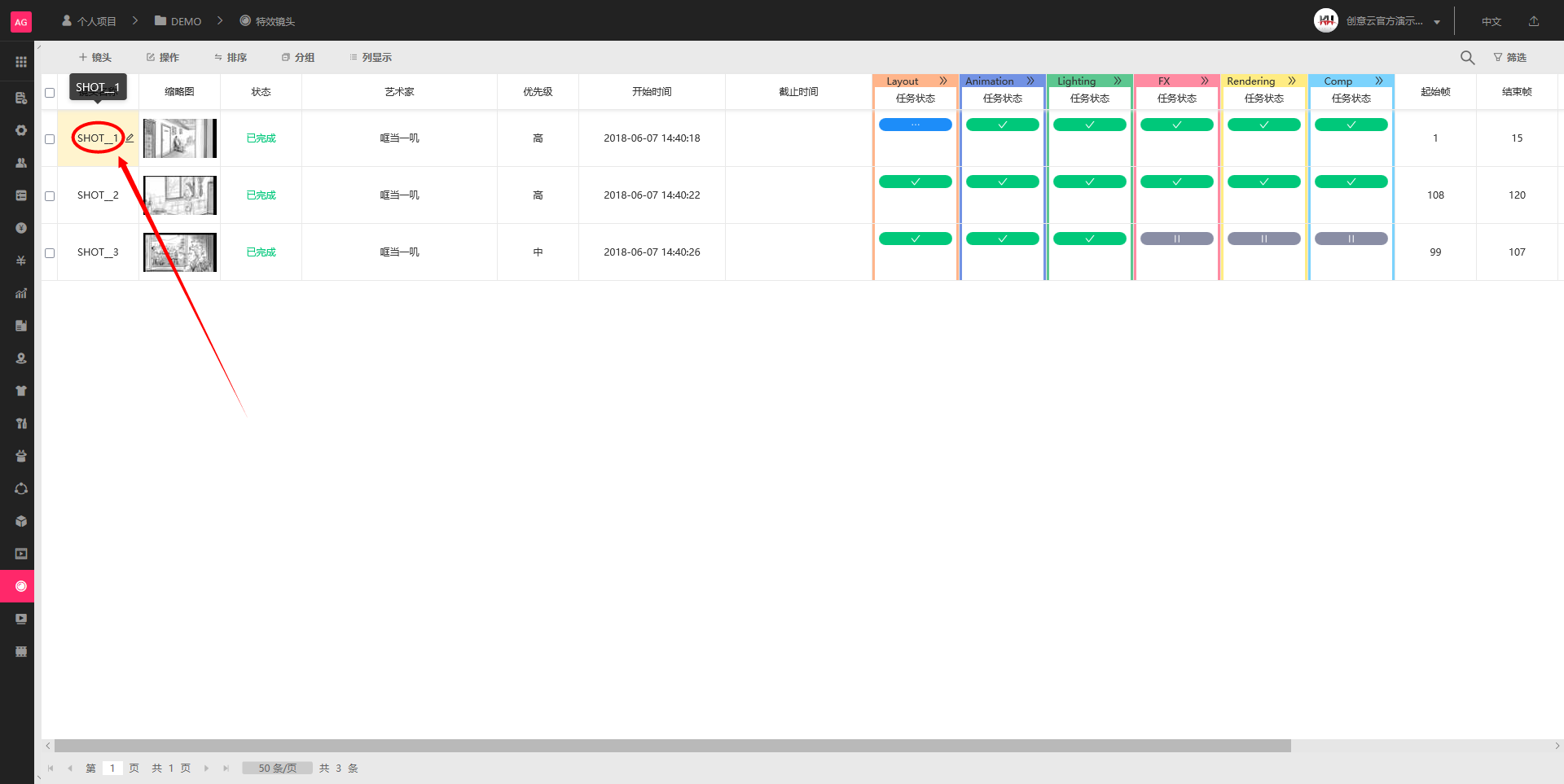Open the SHOT_2 thumbnail image
The image size is (1564, 784).
coord(180,195)
